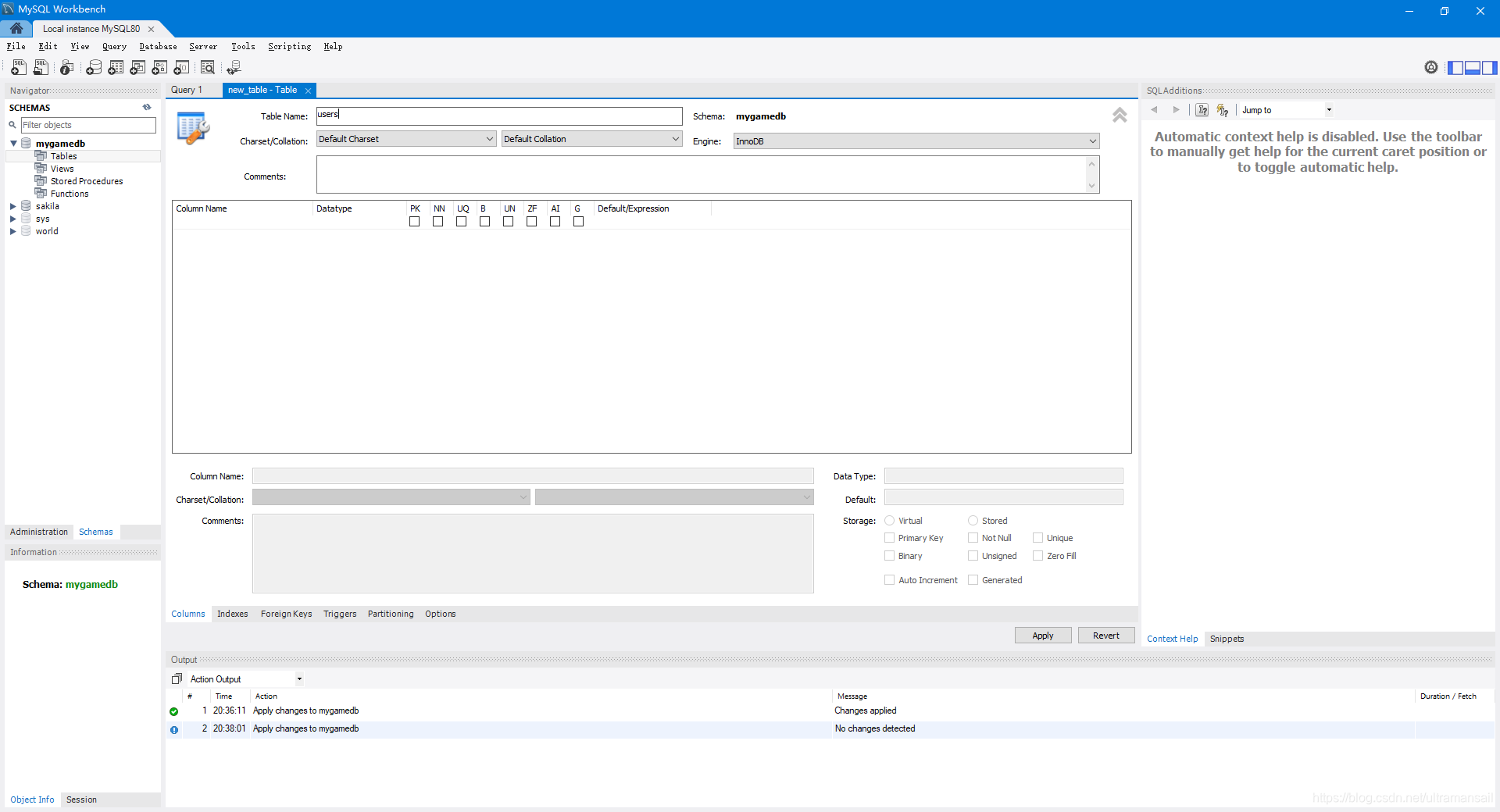Tick the Not Null checkbox

click(x=973, y=537)
